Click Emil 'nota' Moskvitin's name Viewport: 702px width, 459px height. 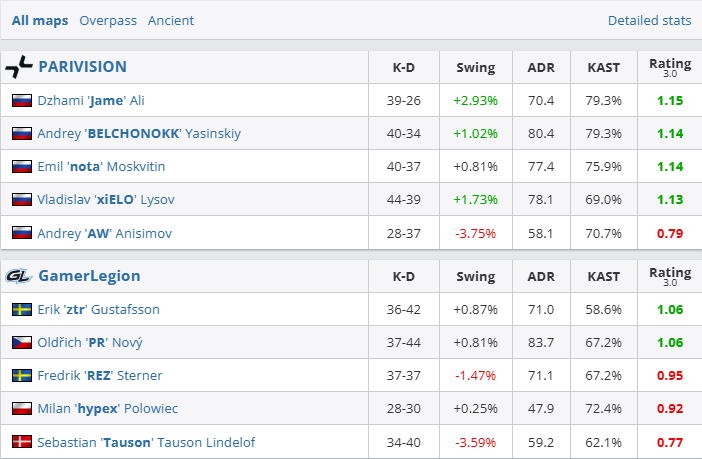[x=101, y=167]
